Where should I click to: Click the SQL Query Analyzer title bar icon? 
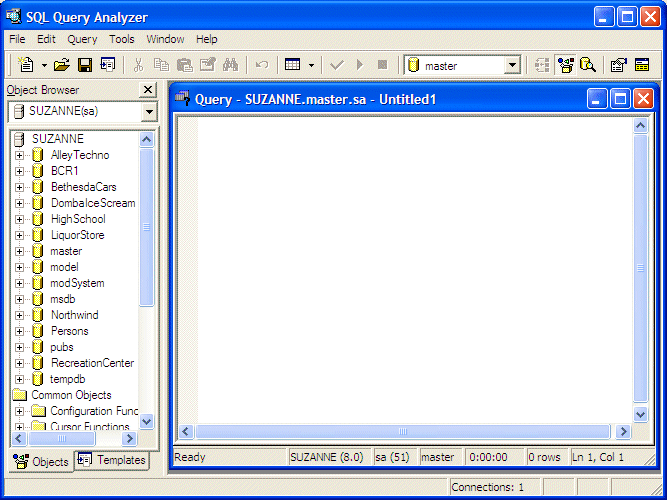[x=14, y=16]
